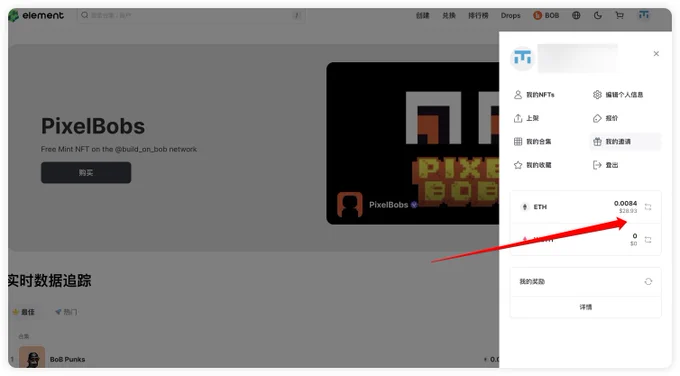
Task: Open 我的NFTs from account panel
Action: point(534,95)
